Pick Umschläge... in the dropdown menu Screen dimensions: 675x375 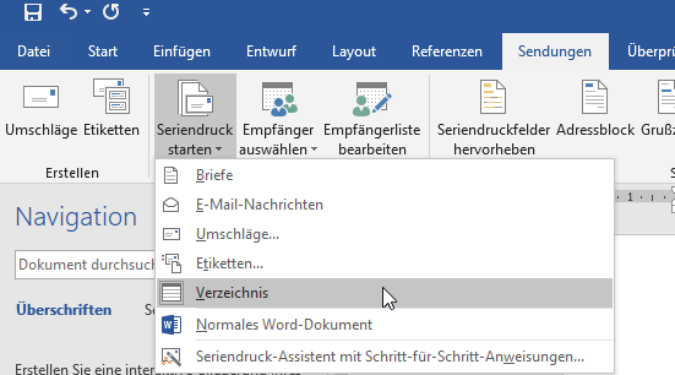coord(385,234)
